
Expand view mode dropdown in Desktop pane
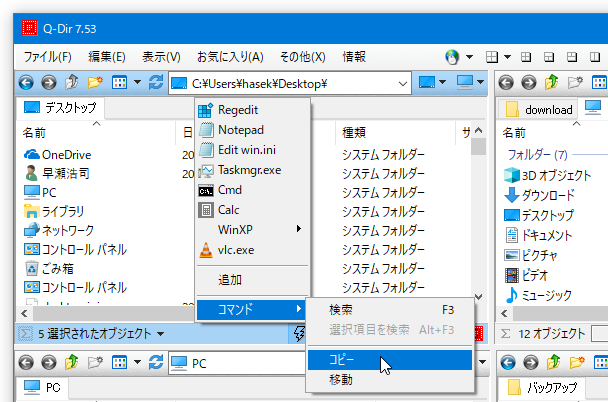pos(137,82)
